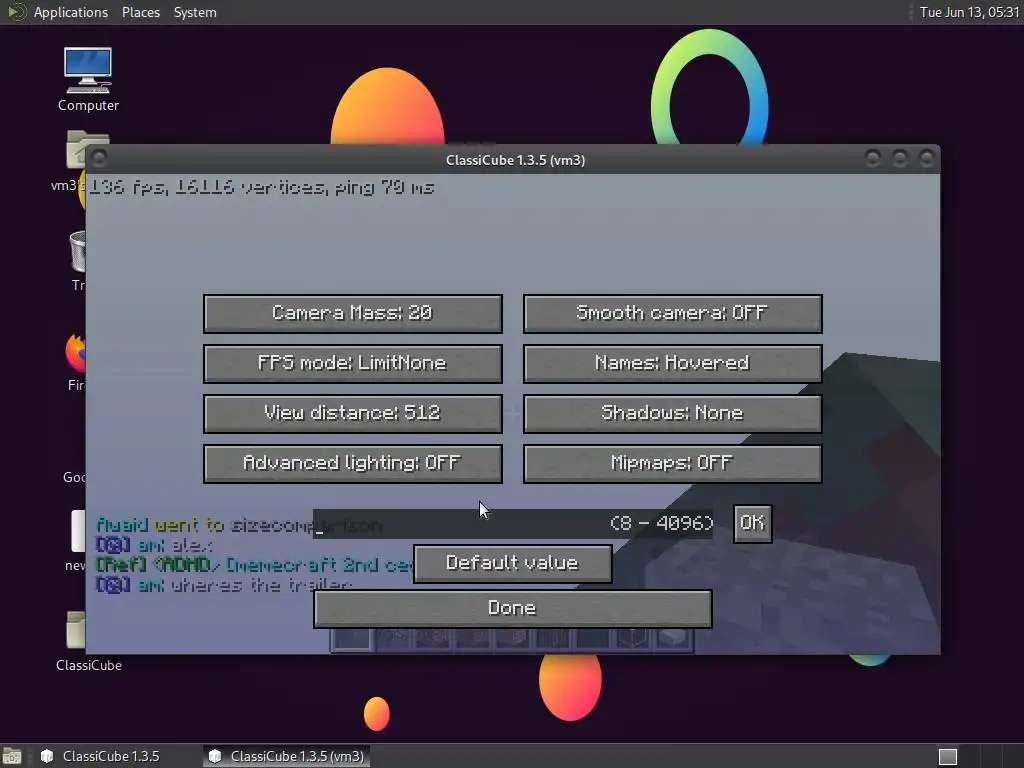
Task: Open Applications menu
Action: pos(71,12)
